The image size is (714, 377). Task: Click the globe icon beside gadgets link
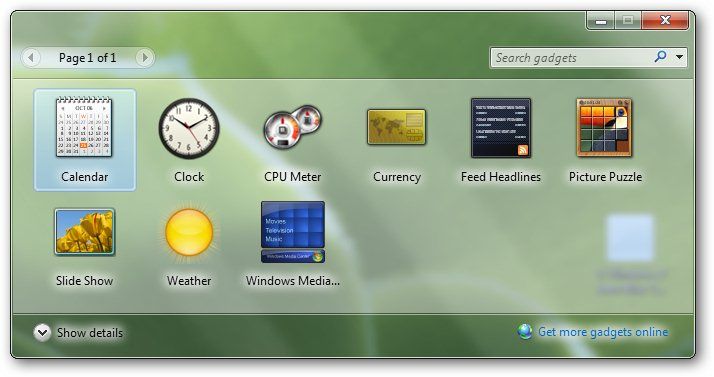tap(525, 331)
